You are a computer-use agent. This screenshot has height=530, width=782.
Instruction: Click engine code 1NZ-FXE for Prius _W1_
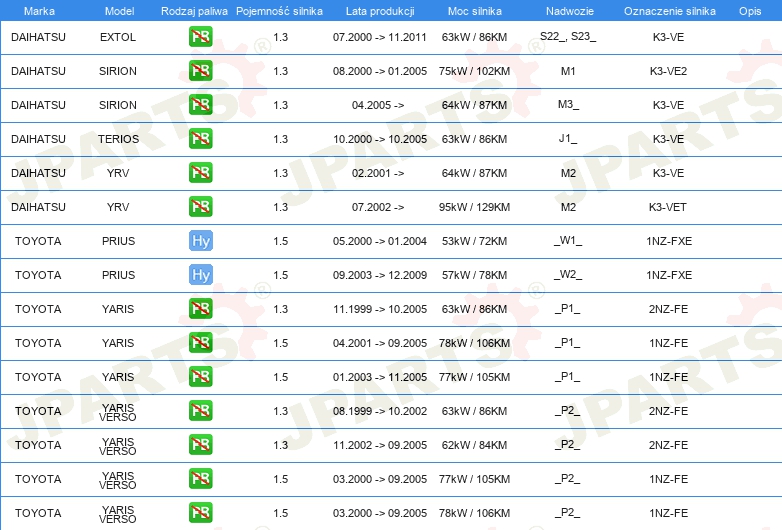tap(669, 241)
